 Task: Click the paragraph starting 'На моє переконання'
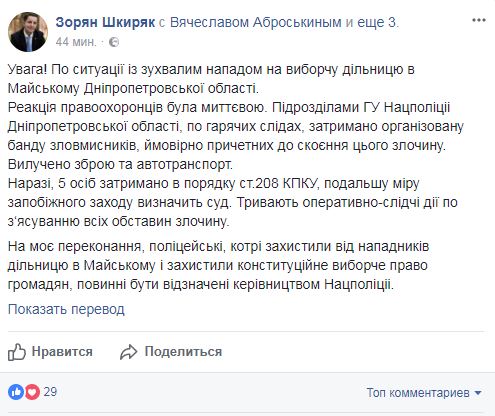[x=218, y=265]
